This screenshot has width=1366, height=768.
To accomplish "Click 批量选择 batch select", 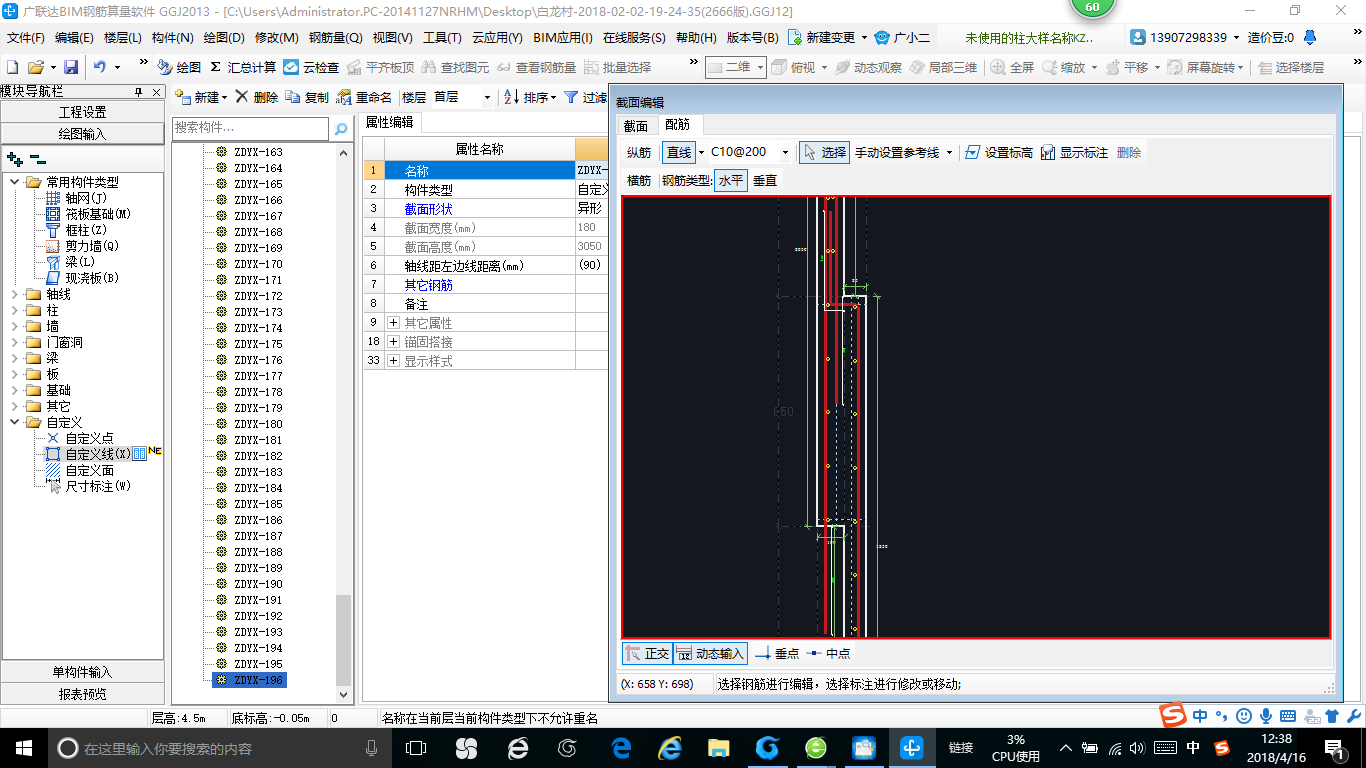I will tap(617, 67).
